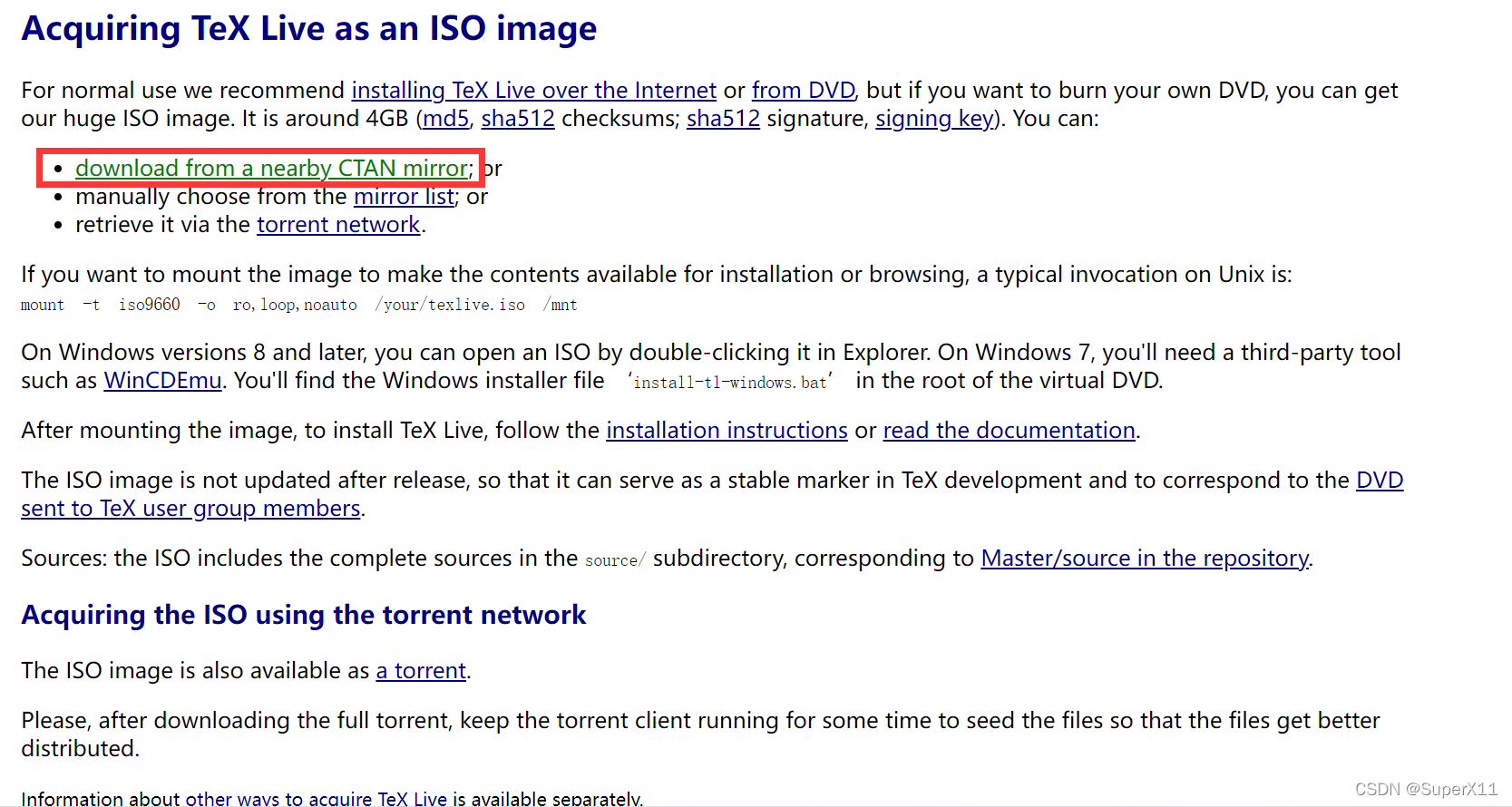Open 'DVD sent to TeX user group members' link
The image size is (1512, 807).
tap(190, 509)
